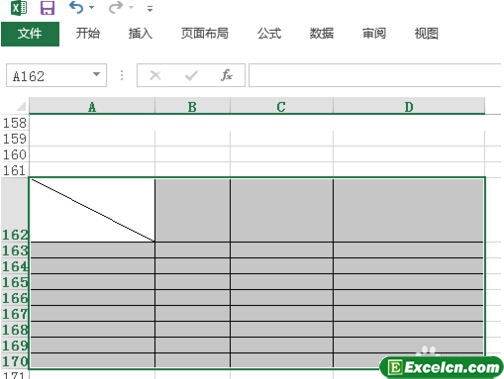Select row 169 header

(x=15, y=345)
